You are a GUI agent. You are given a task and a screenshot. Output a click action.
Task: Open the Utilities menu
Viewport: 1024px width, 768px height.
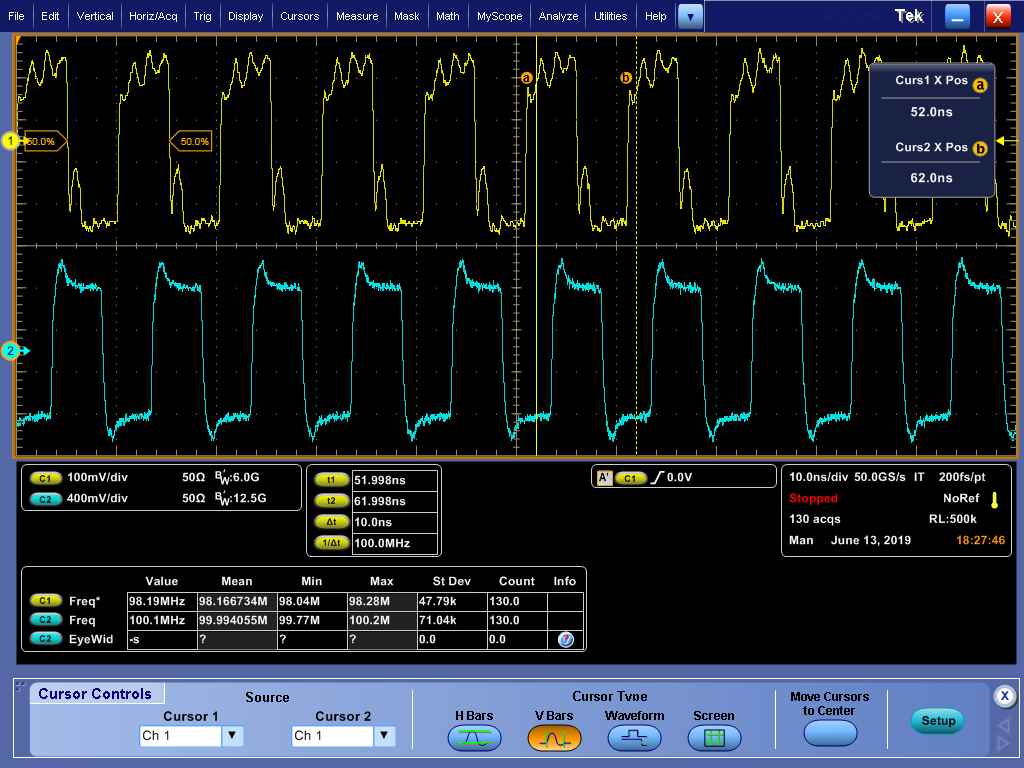610,16
